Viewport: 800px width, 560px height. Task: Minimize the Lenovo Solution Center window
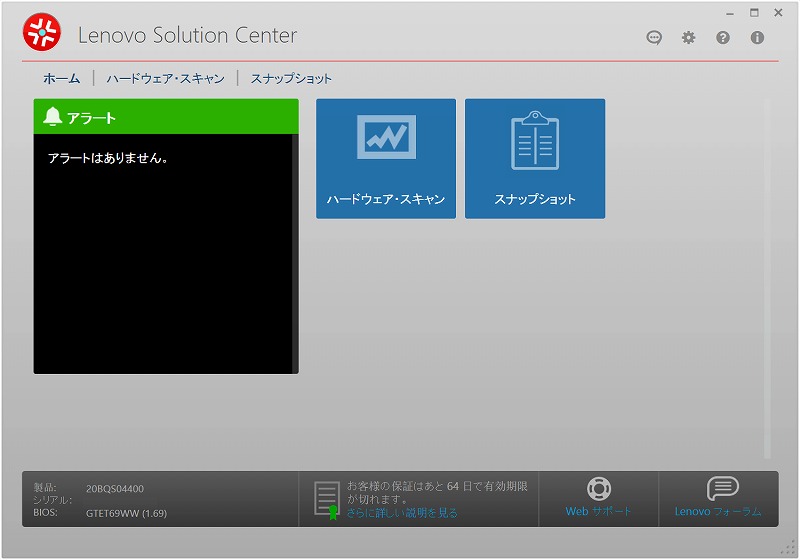[730, 14]
